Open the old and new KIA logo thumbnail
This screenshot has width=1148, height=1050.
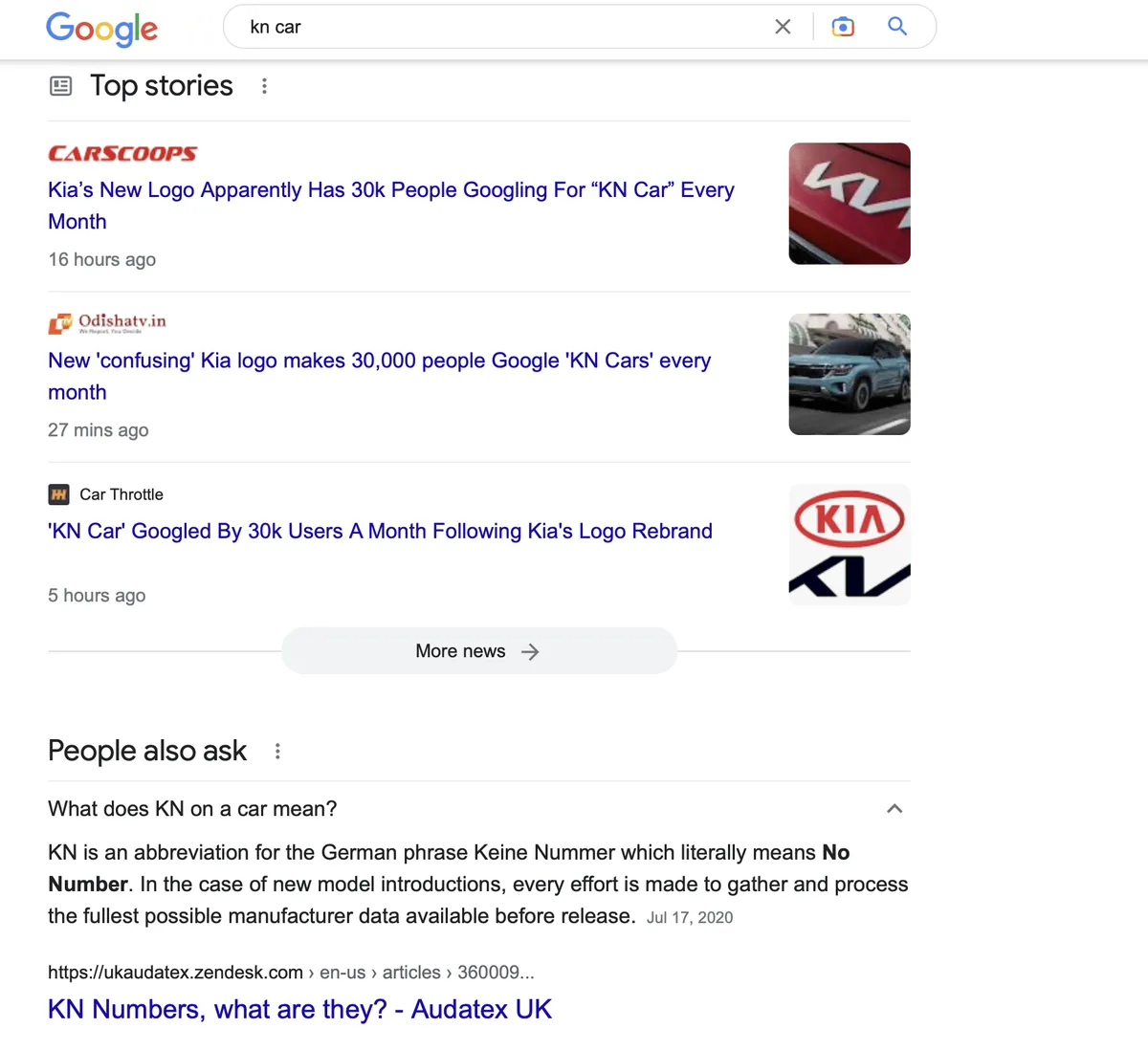[850, 544]
